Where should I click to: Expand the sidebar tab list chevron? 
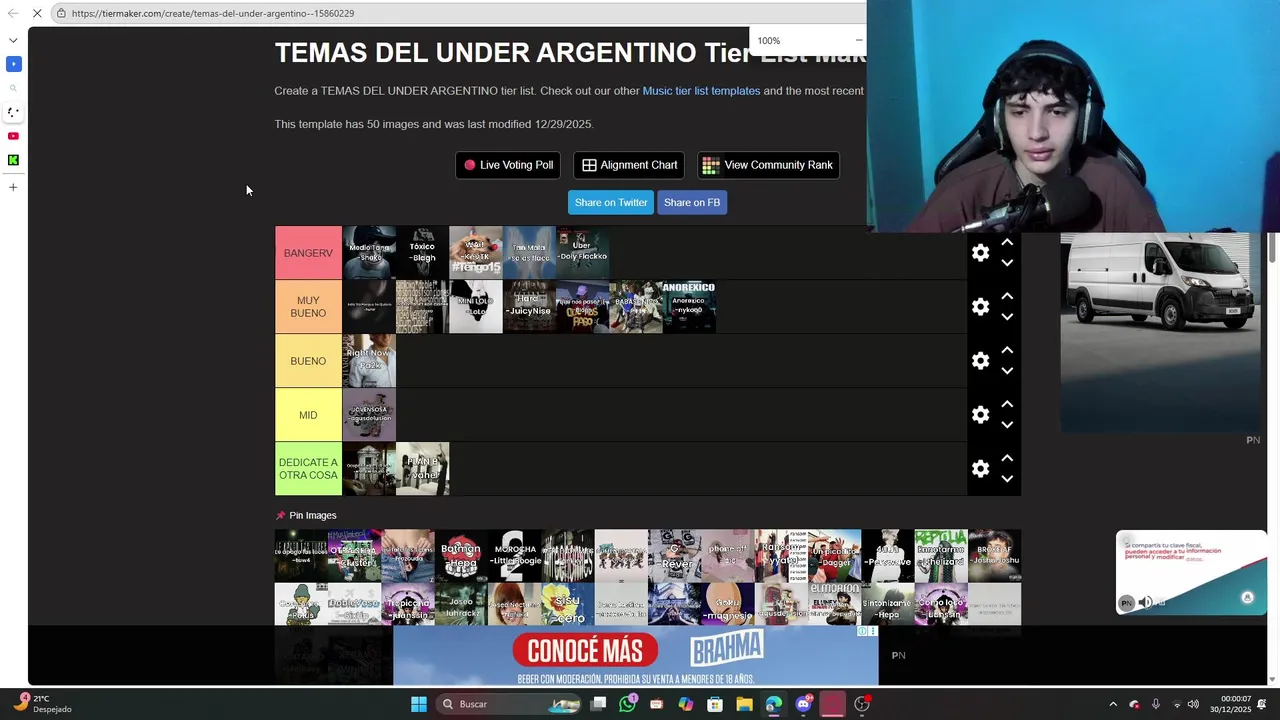pos(13,40)
